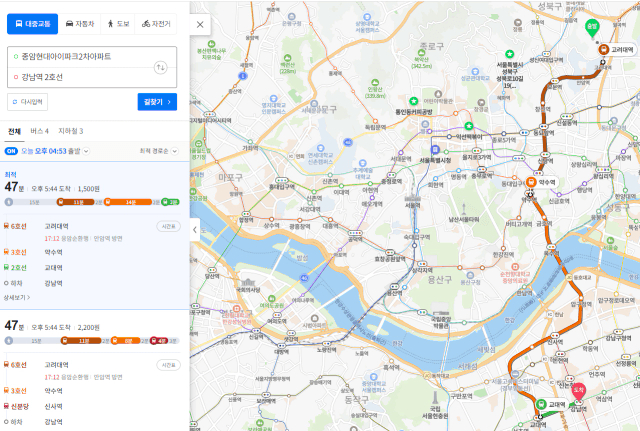The image size is (640, 431).
Task: Collapse the side panel with left arrow
Action: pyautogui.click(x=195, y=230)
